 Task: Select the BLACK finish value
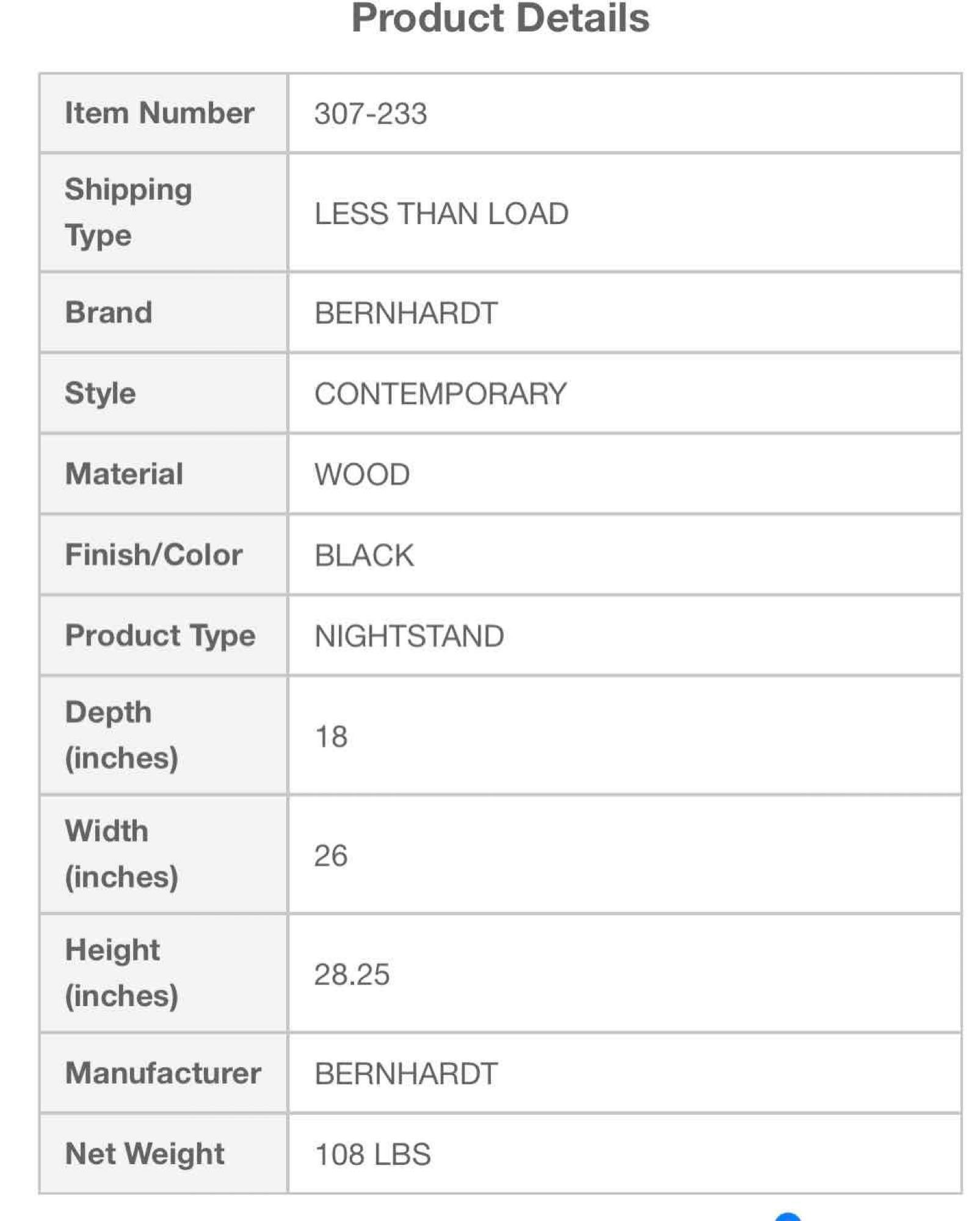364,556
